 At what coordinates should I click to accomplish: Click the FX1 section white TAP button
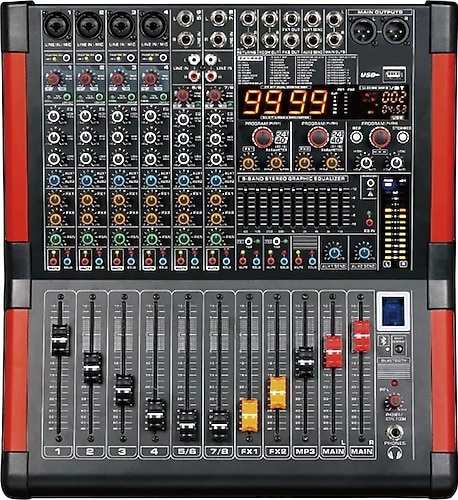tap(249, 241)
